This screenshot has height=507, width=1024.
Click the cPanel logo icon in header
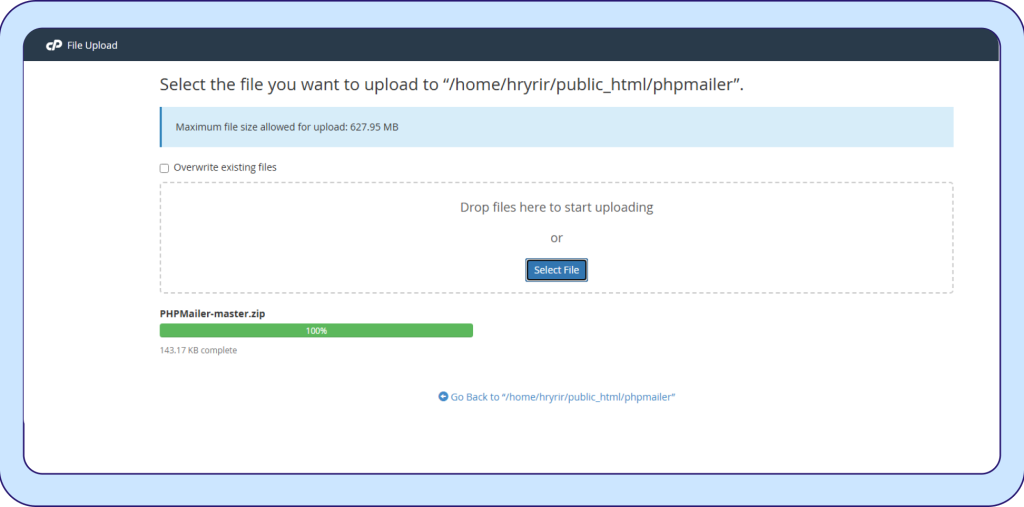click(54, 46)
